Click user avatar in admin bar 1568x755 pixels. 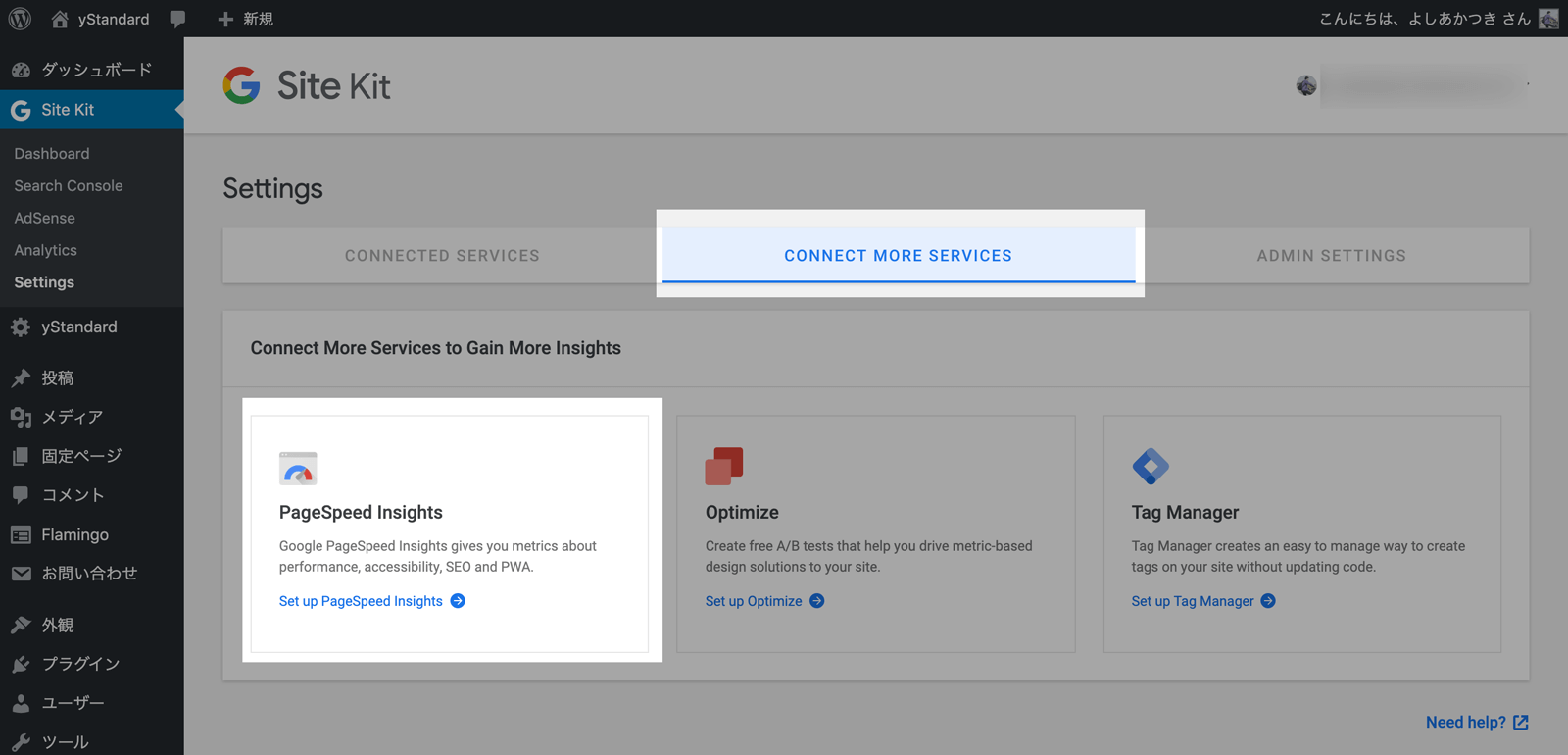click(x=1548, y=19)
